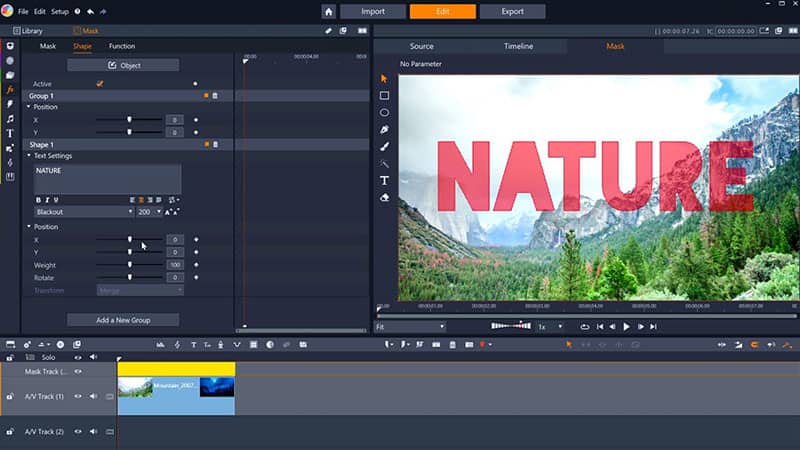Click the NATURE text input box
This screenshot has width=800, height=450.
pos(107,179)
